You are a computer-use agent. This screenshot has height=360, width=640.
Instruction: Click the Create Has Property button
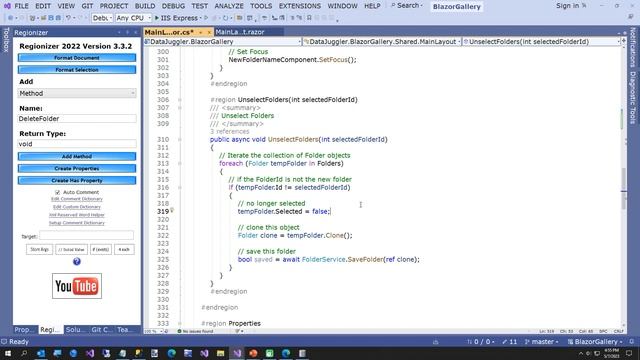coord(77,180)
